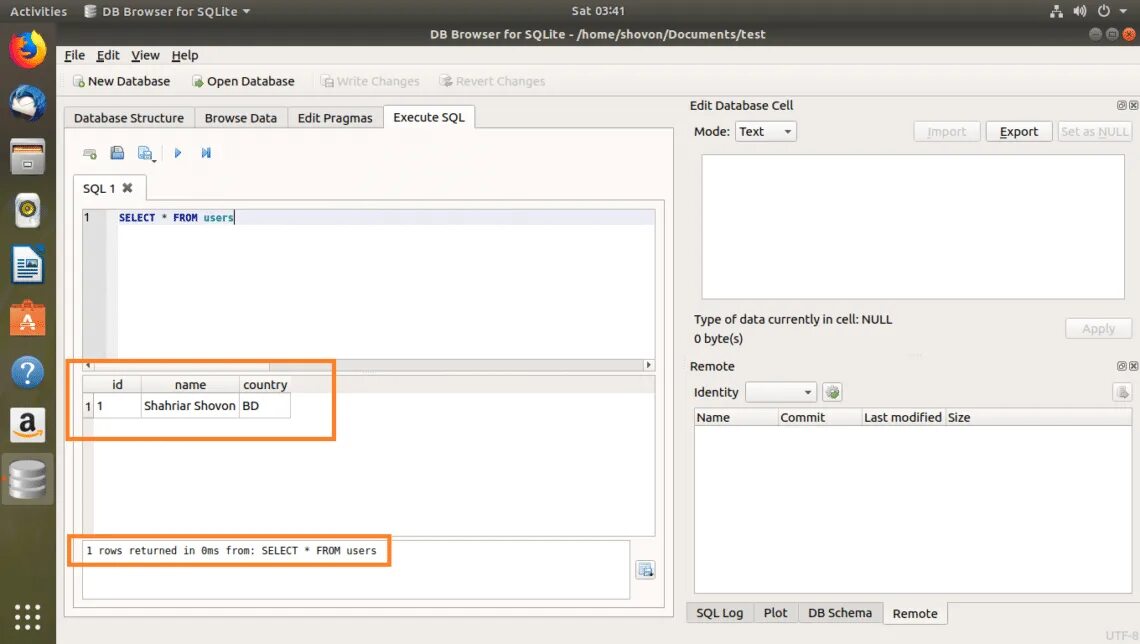Open Thunderbird mail from the dock
This screenshot has height=644, width=1140.
click(x=28, y=103)
